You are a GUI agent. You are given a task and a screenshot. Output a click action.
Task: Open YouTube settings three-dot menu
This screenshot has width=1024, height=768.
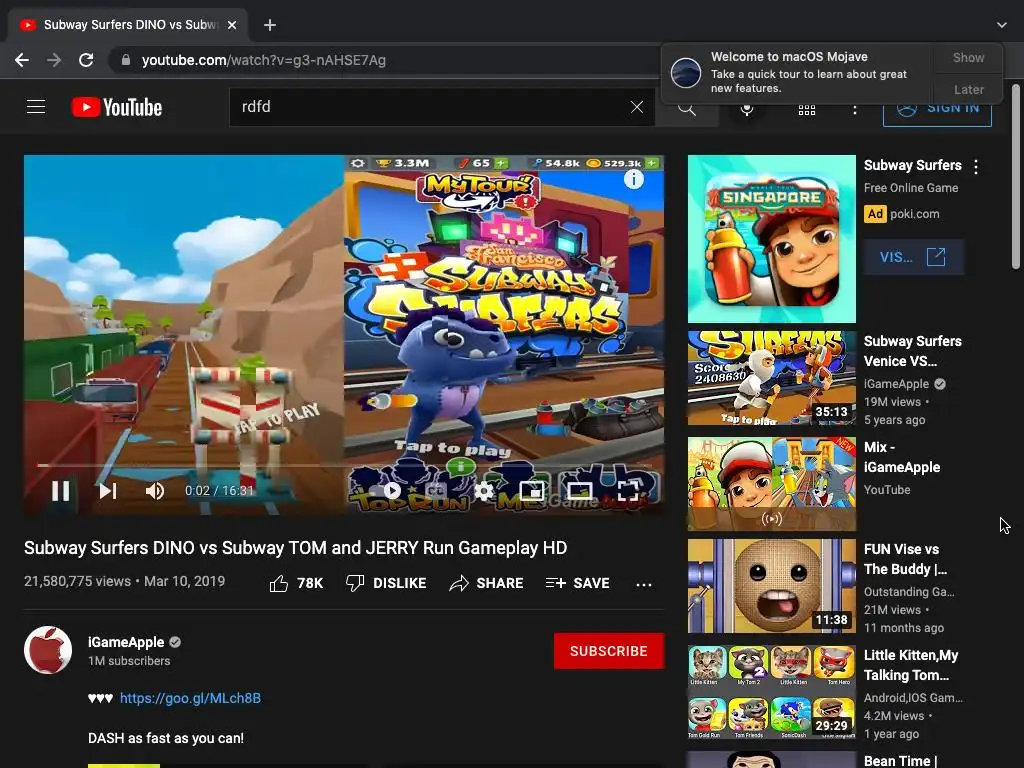854,110
